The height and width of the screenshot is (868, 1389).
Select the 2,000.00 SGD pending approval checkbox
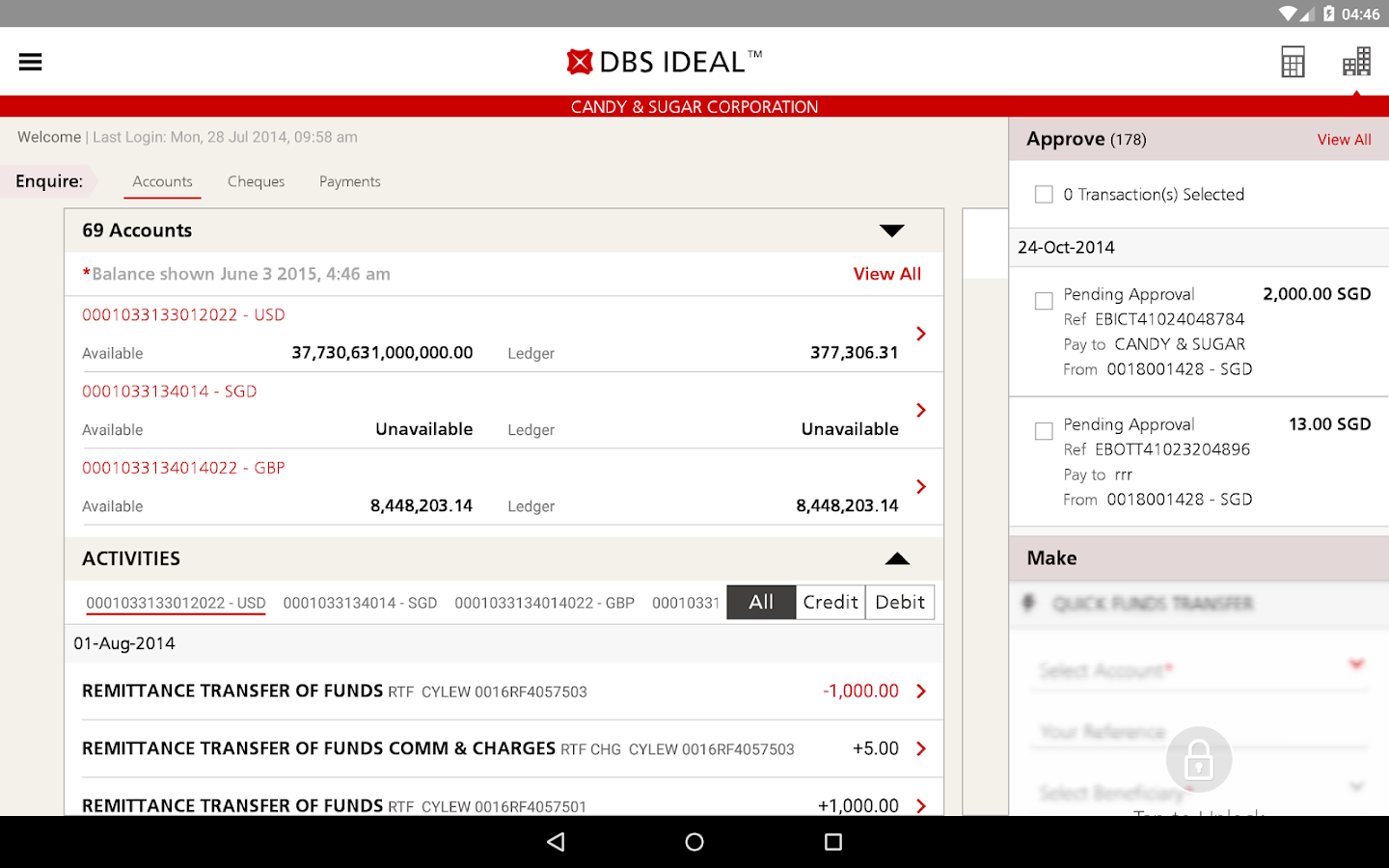click(x=1044, y=301)
